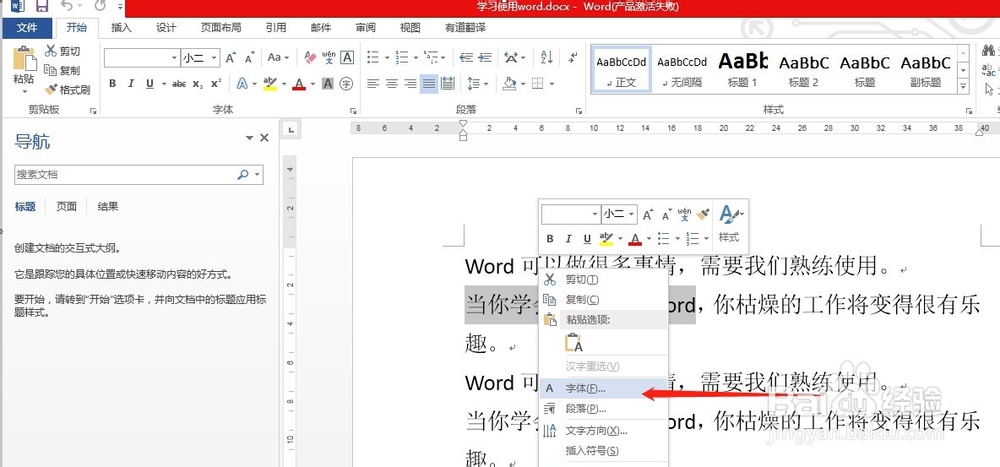Click the enclosed character (字) icon
1000x467 pixels.
click(x=346, y=84)
